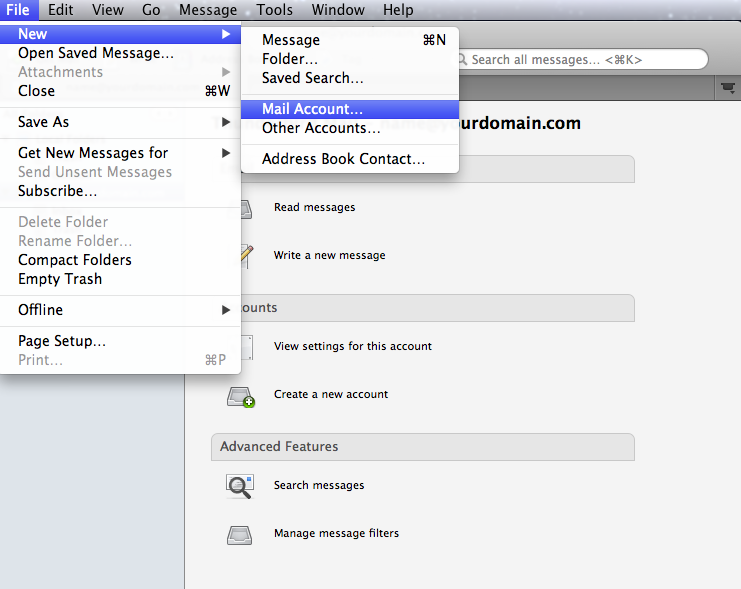Open the Go menu
This screenshot has width=741, height=589.
pos(151,9)
